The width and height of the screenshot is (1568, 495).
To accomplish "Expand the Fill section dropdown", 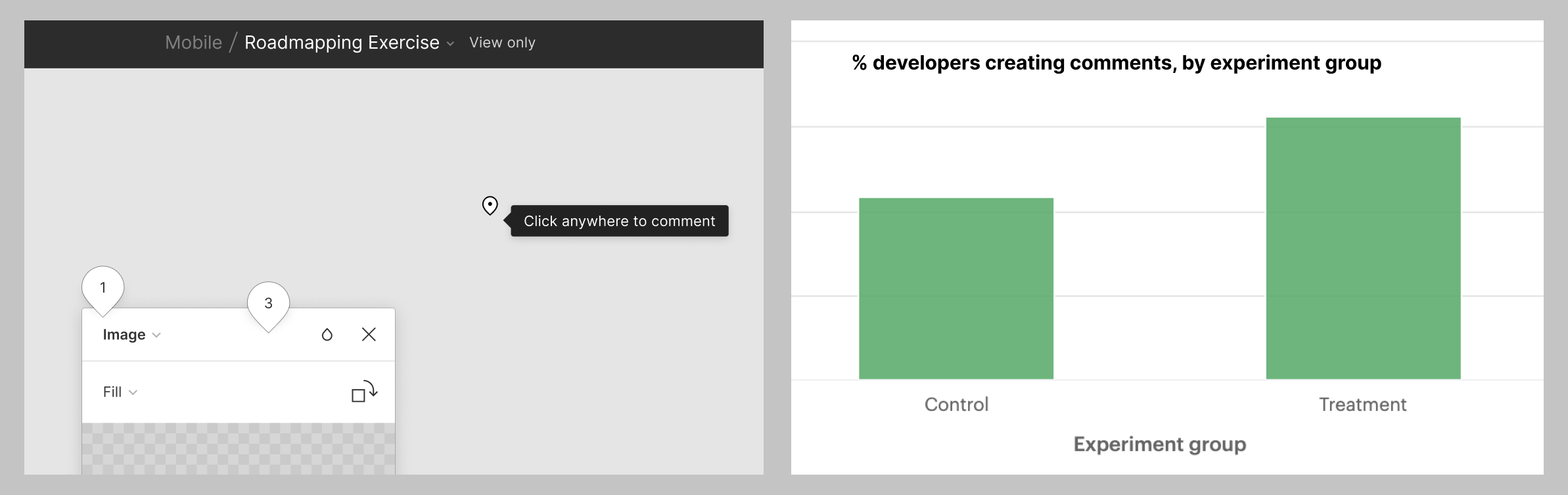I will pos(133,392).
